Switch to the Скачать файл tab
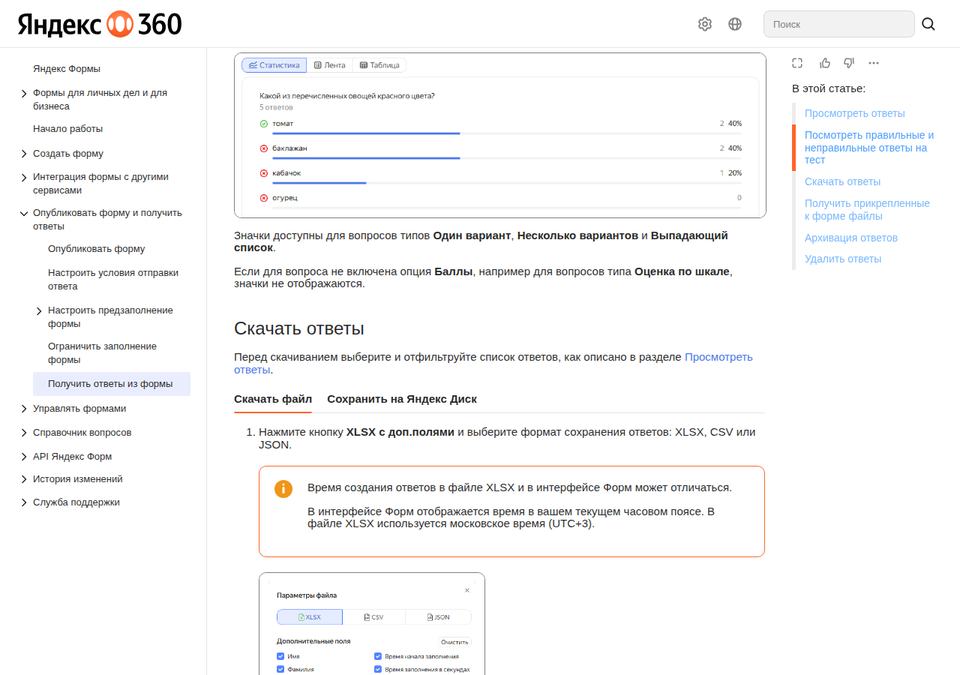This screenshot has height=675, width=960. (273, 399)
